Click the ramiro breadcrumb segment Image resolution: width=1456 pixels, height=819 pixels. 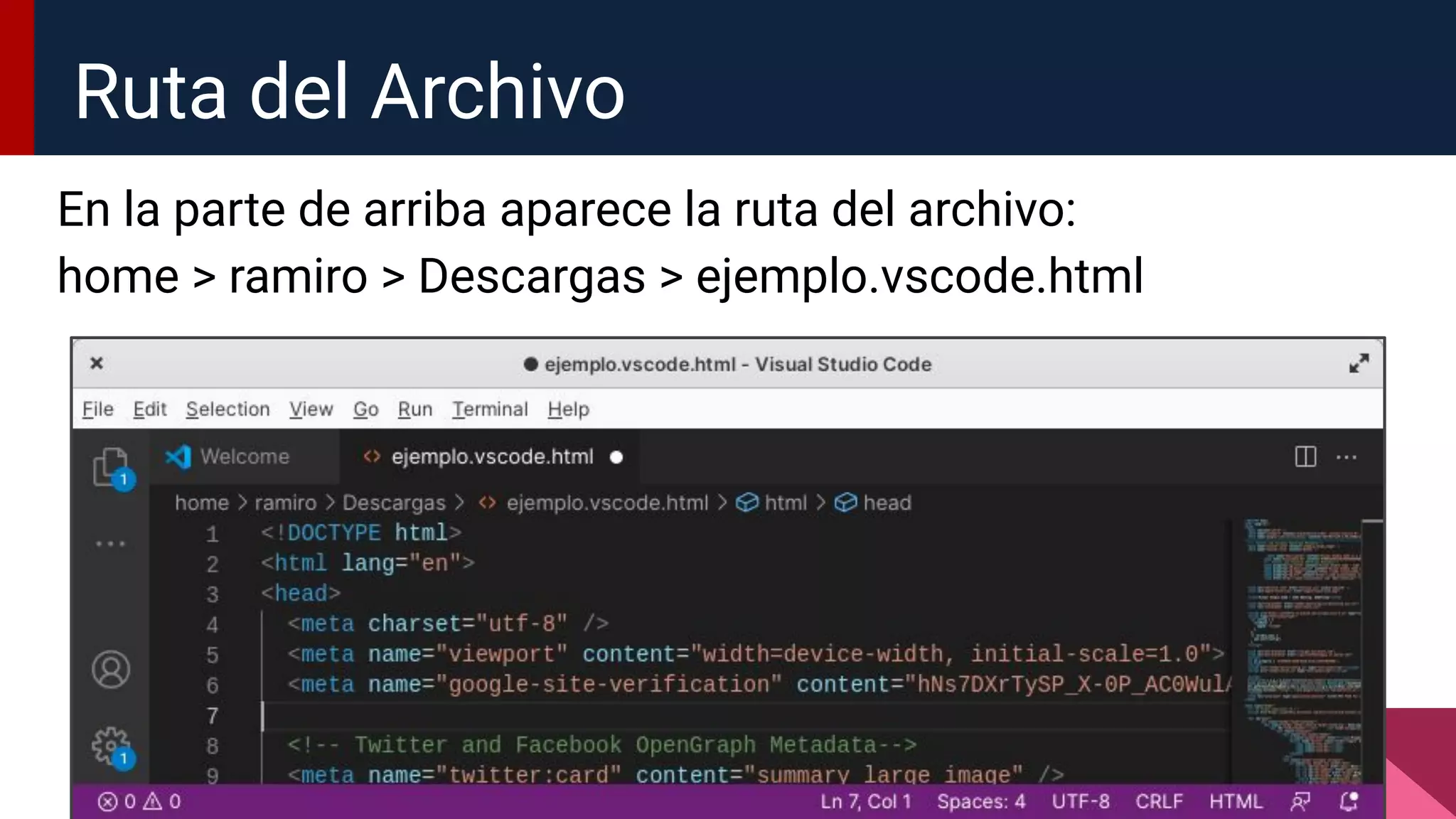pos(286,503)
